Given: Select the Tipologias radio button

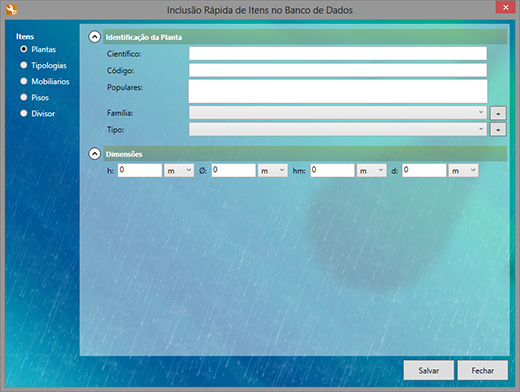Looking at the screenshot, I should click(x=24, y=65).
